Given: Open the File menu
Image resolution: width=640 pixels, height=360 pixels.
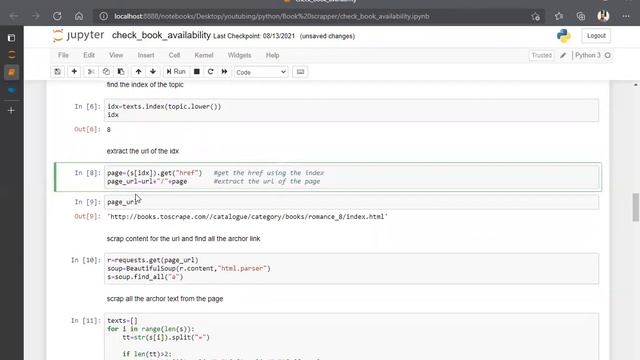Looking at the screenshot, I should tap(63, 55).
